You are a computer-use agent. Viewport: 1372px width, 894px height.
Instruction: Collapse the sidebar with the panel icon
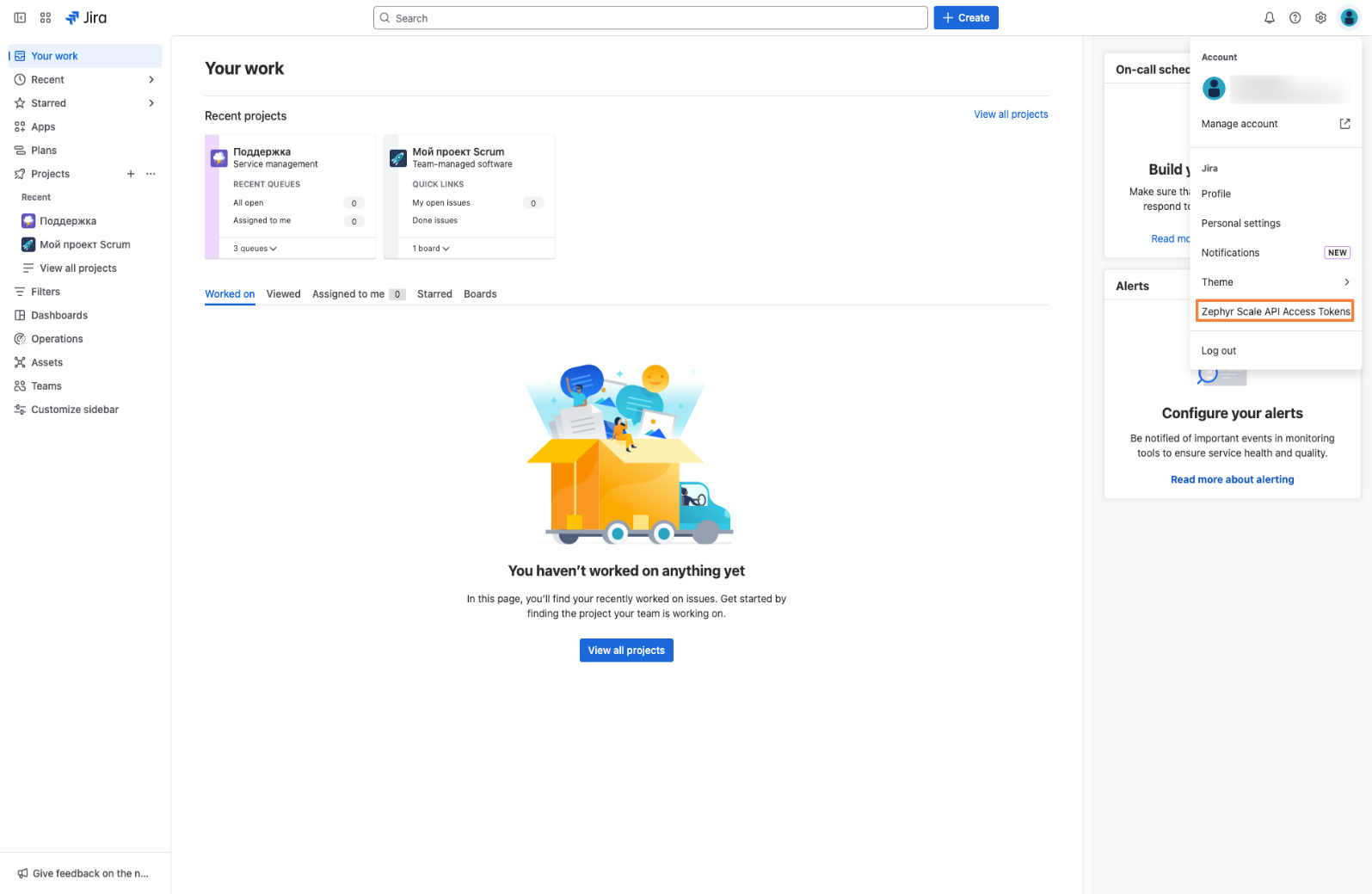20,18
